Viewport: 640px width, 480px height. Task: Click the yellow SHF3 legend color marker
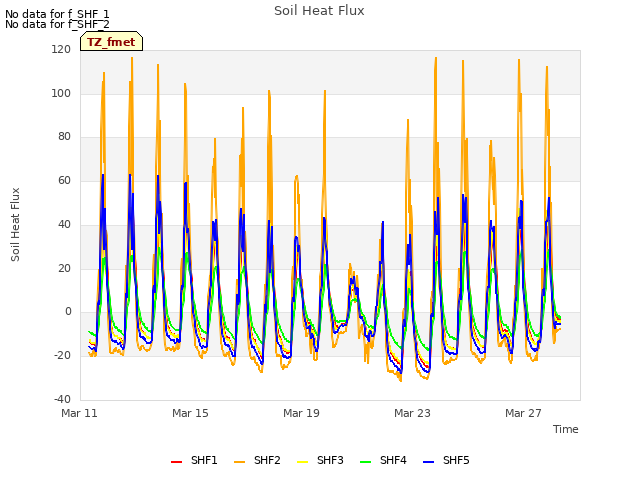click(x=302, y=462)
